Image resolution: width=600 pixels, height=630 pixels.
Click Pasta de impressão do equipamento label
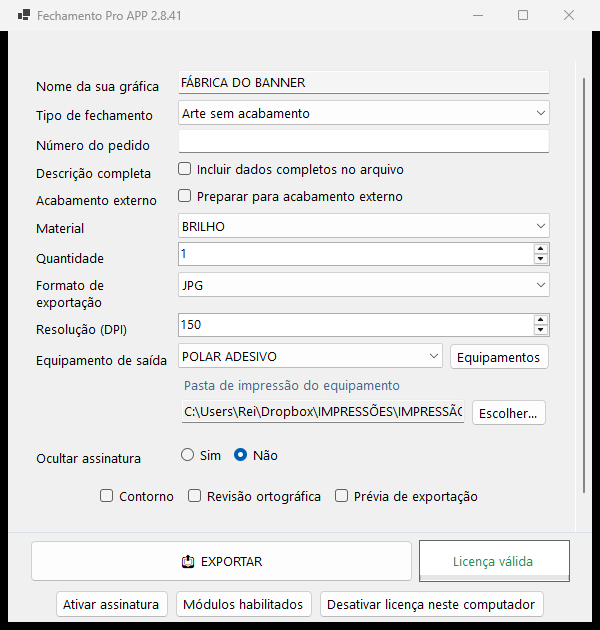click(292, 385)
